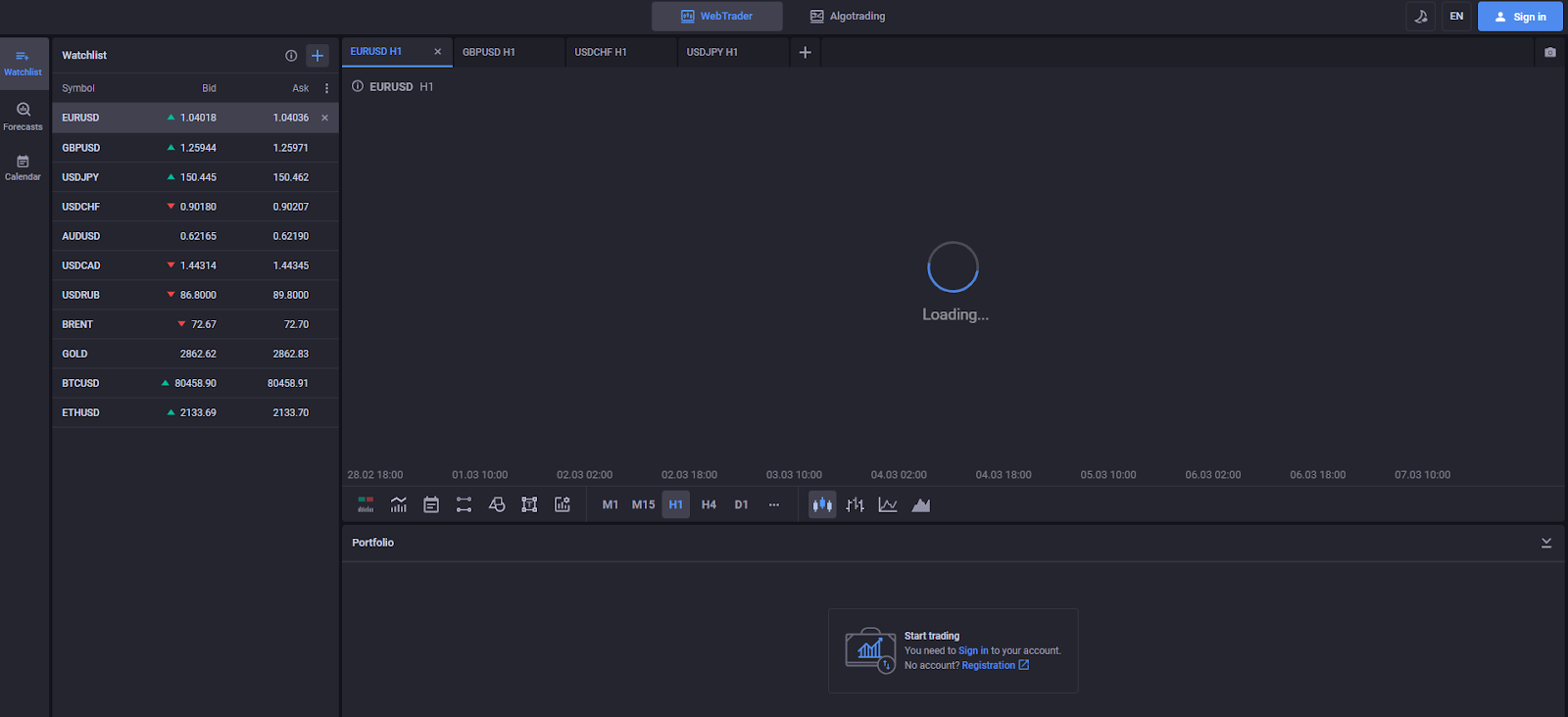Select candlestick chart type
1568x717 pixels.
tap(822, 504)
